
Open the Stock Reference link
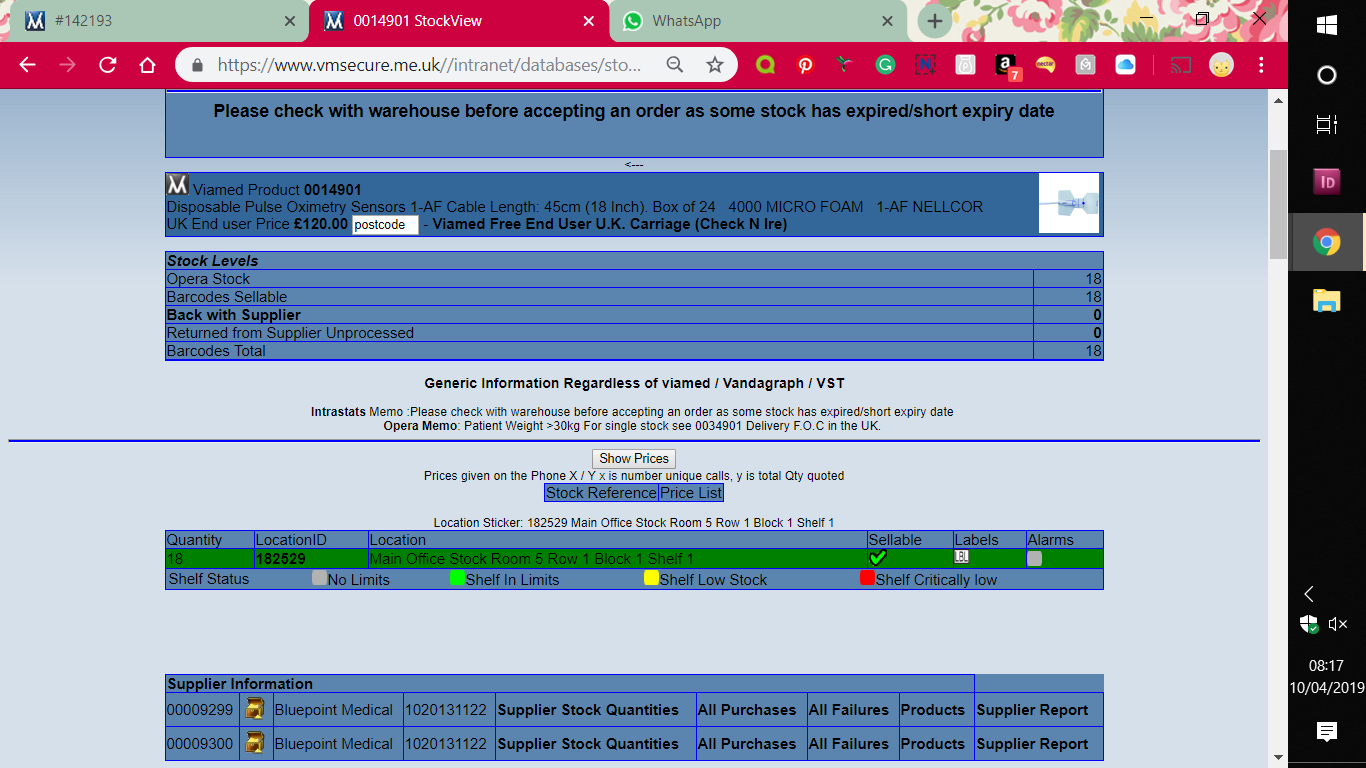pyautogui.click(x=601, y=493)
